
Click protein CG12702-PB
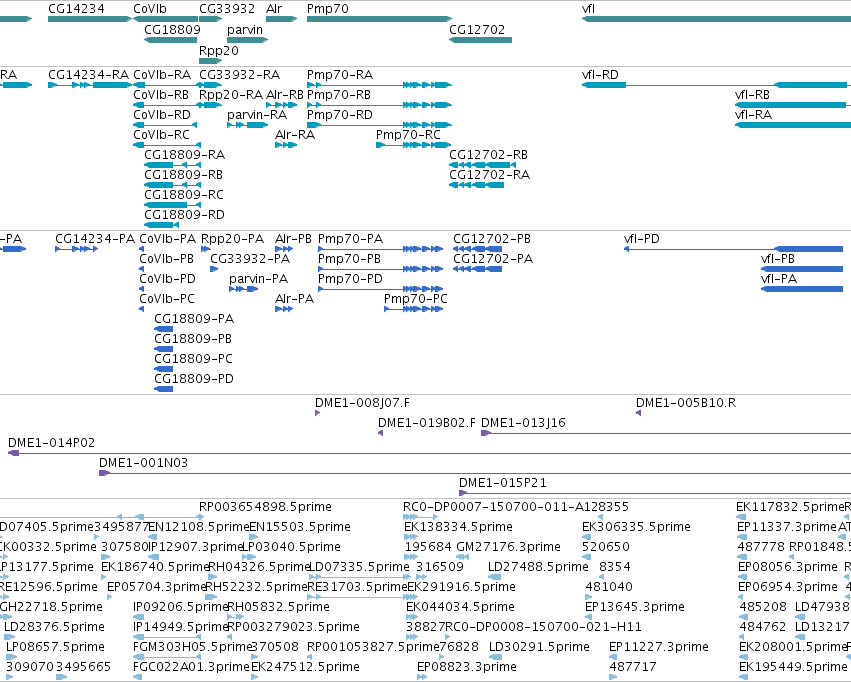(492, 239)
